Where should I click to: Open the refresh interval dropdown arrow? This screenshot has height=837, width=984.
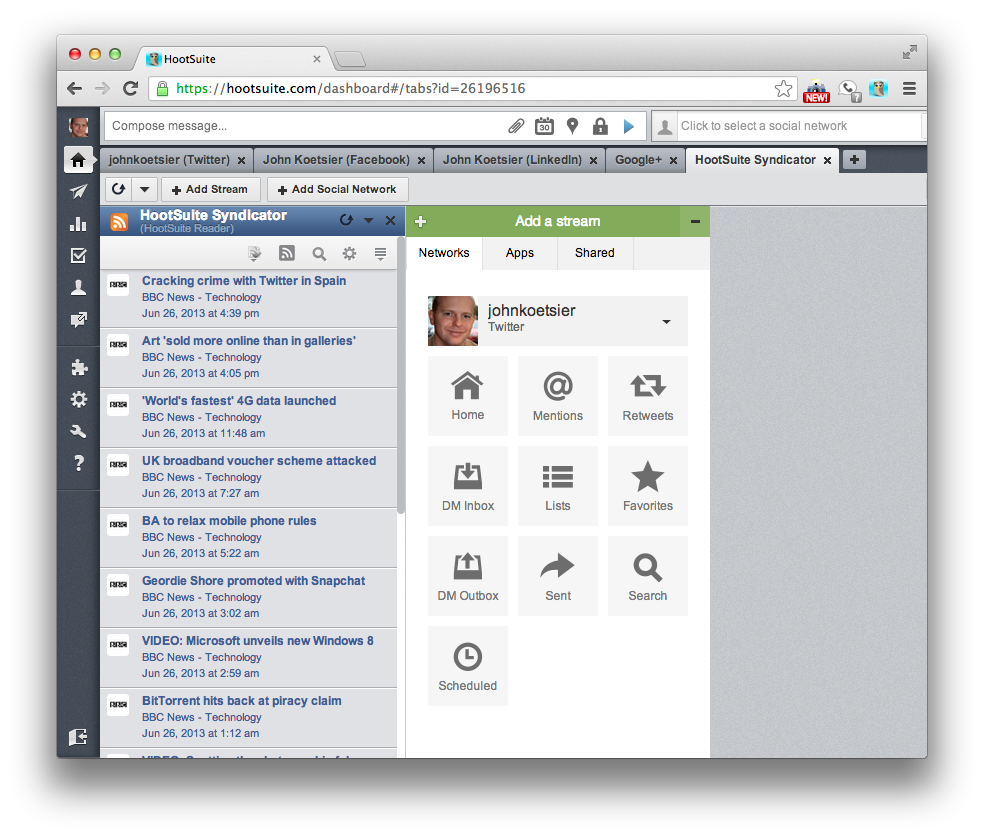pos(144,189)
